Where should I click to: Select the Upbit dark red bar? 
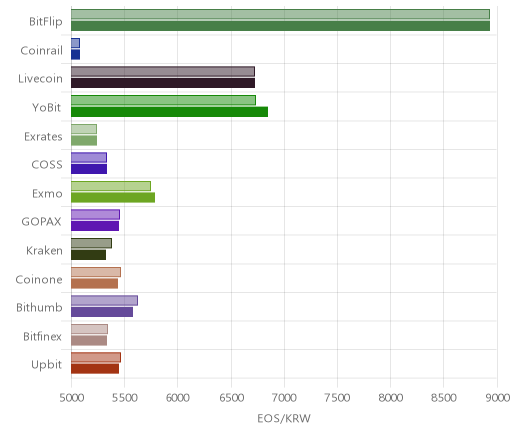[95, 369]
